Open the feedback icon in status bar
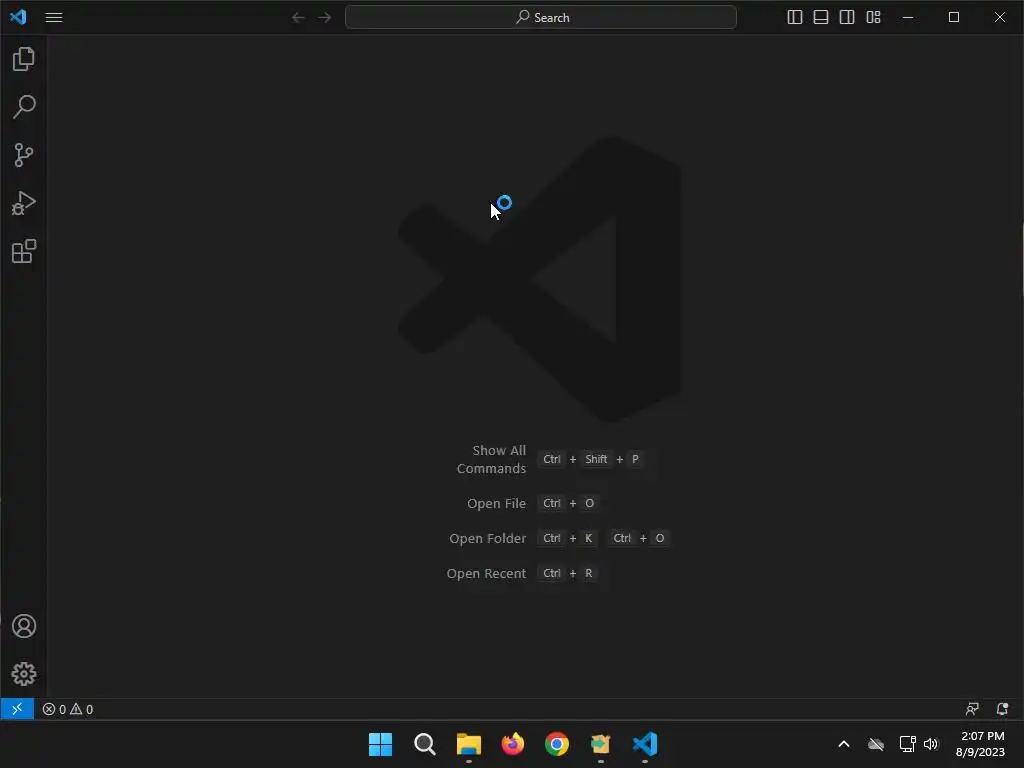Viewport: 1024px width, 768px height. coord(972,709)
